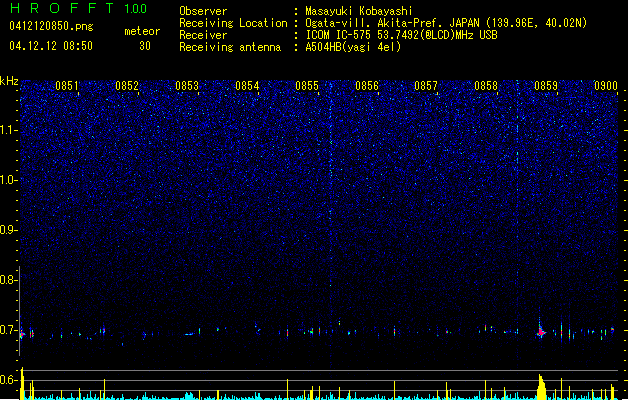Viewport: 629px width, 400px height.
Task: Click the observer name Masayuki Kobayashi
Action: click(x=359, y=11)
